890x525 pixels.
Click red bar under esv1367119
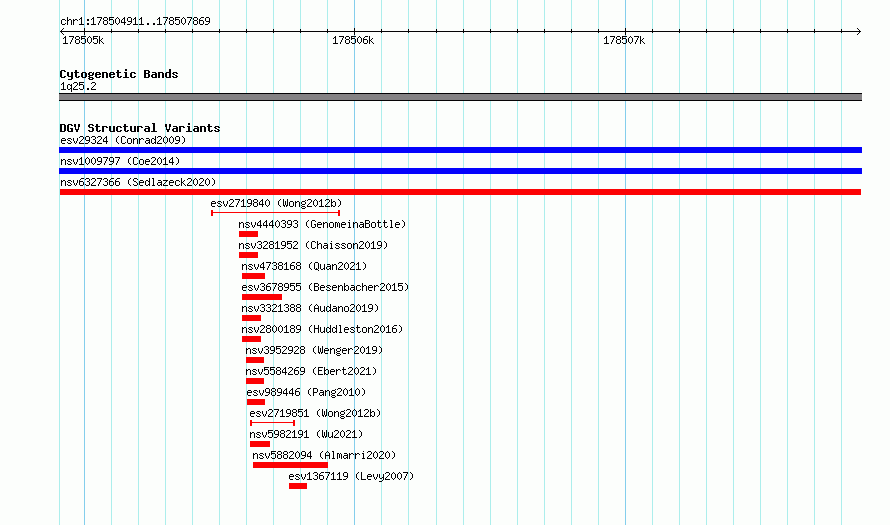coord(298,486)
